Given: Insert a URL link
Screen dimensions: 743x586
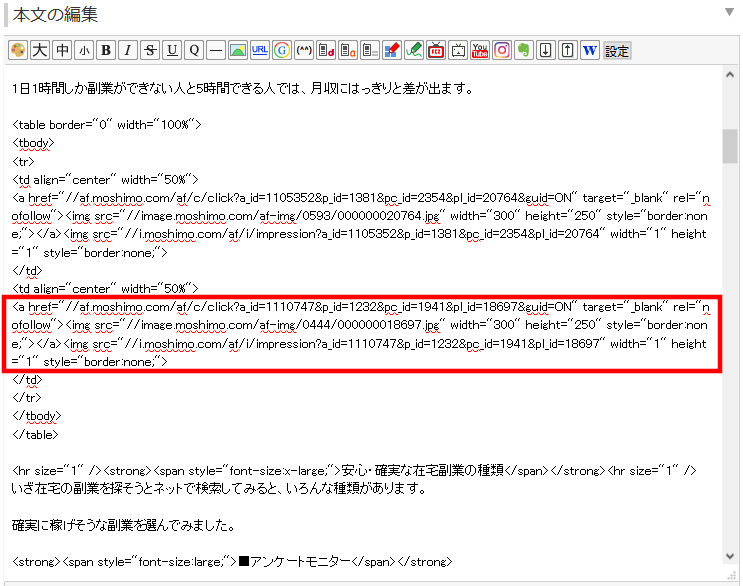Looking at the screenshot, I should click(x=260, y=50).
